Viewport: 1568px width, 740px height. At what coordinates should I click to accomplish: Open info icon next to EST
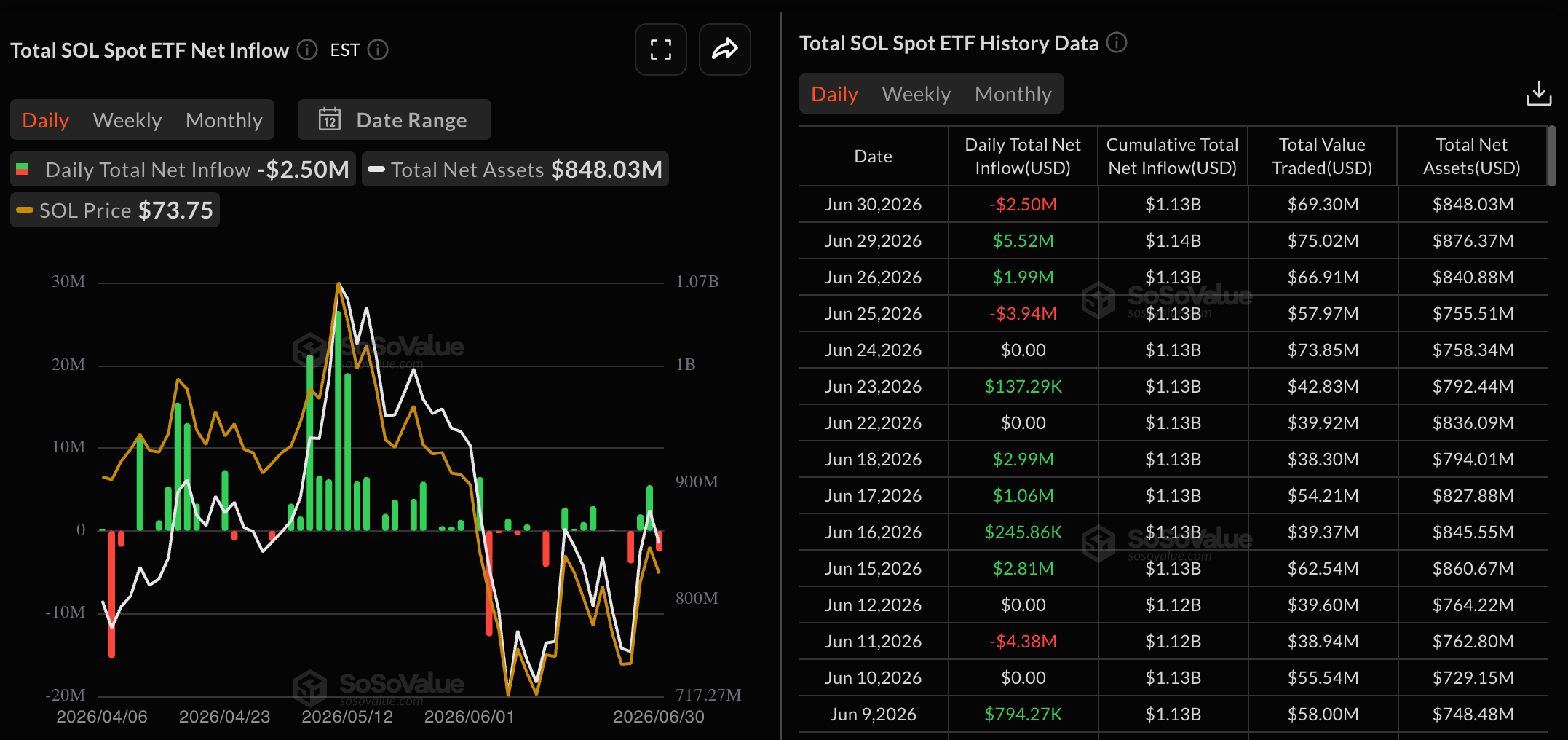(378, 50)
